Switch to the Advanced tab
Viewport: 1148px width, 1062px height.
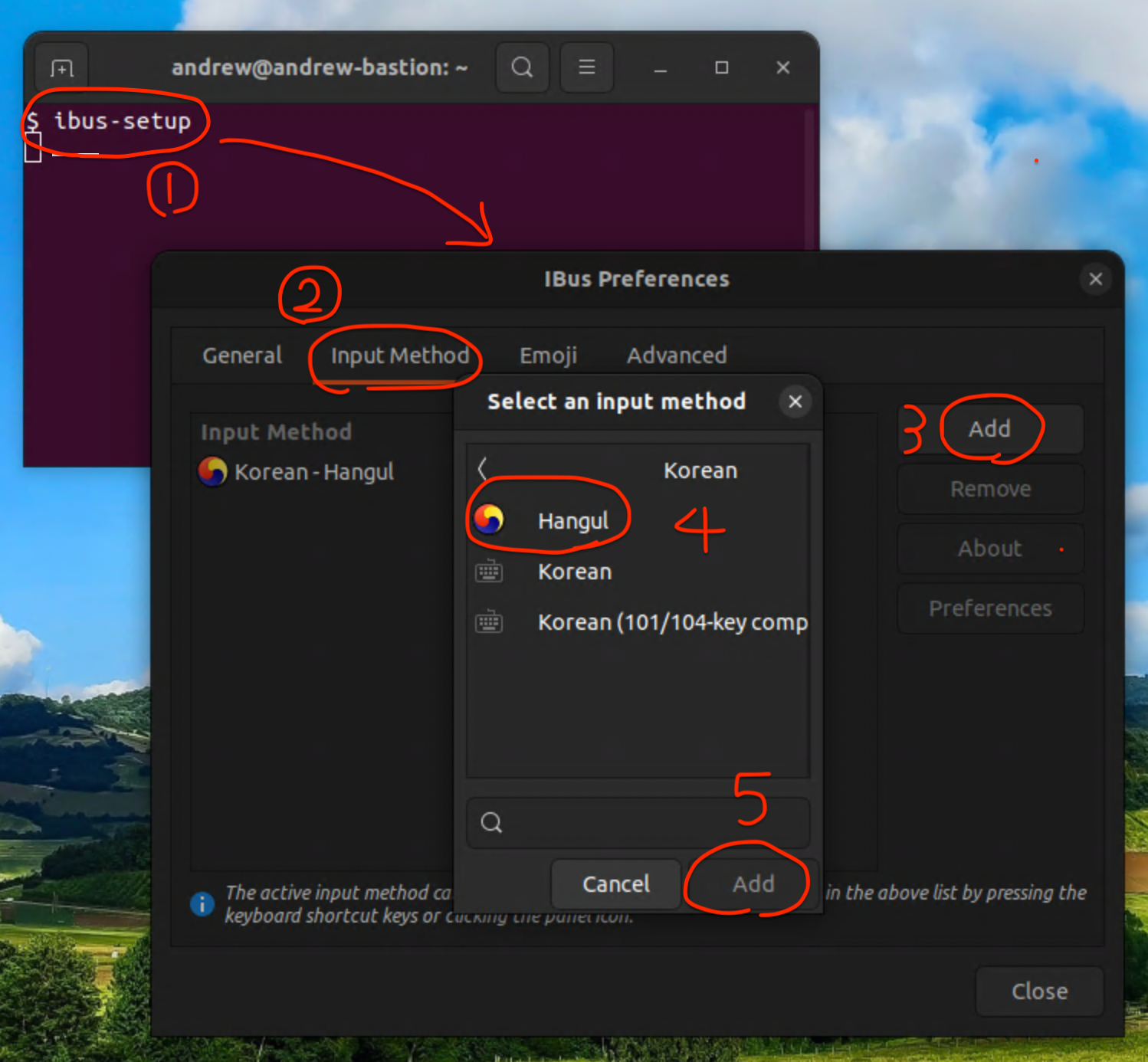(677, 356)
